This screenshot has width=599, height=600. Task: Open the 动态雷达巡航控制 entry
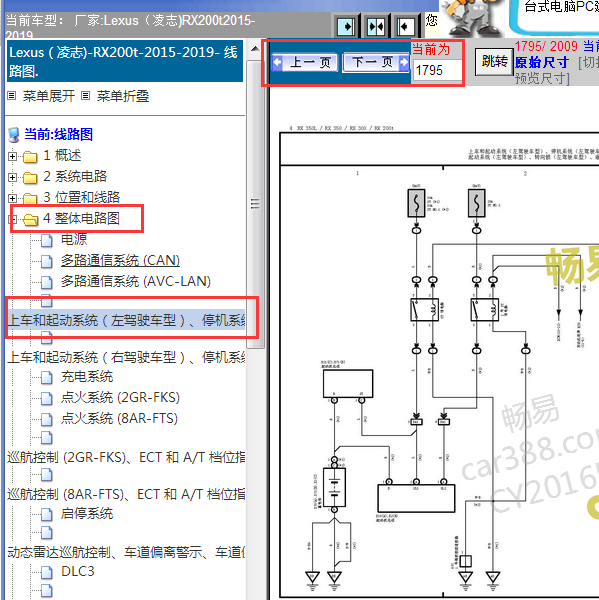click(x=127, y=553)
